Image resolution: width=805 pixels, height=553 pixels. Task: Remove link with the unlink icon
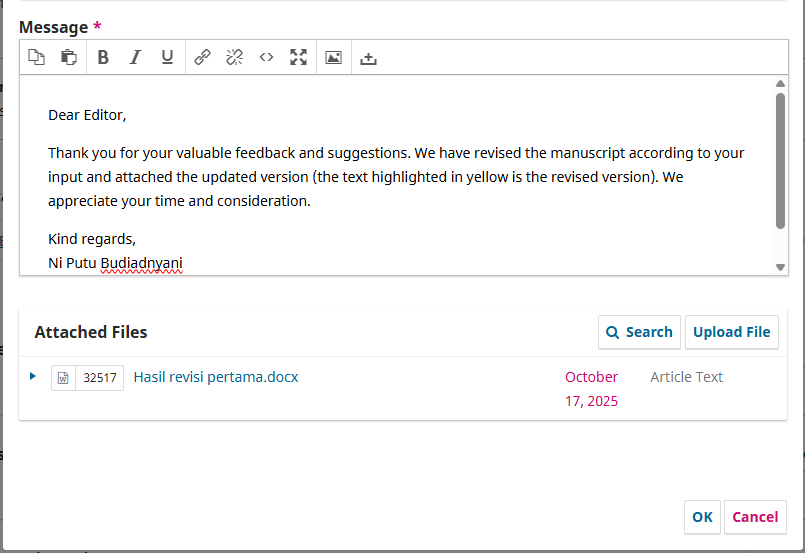tap(234, 58)
